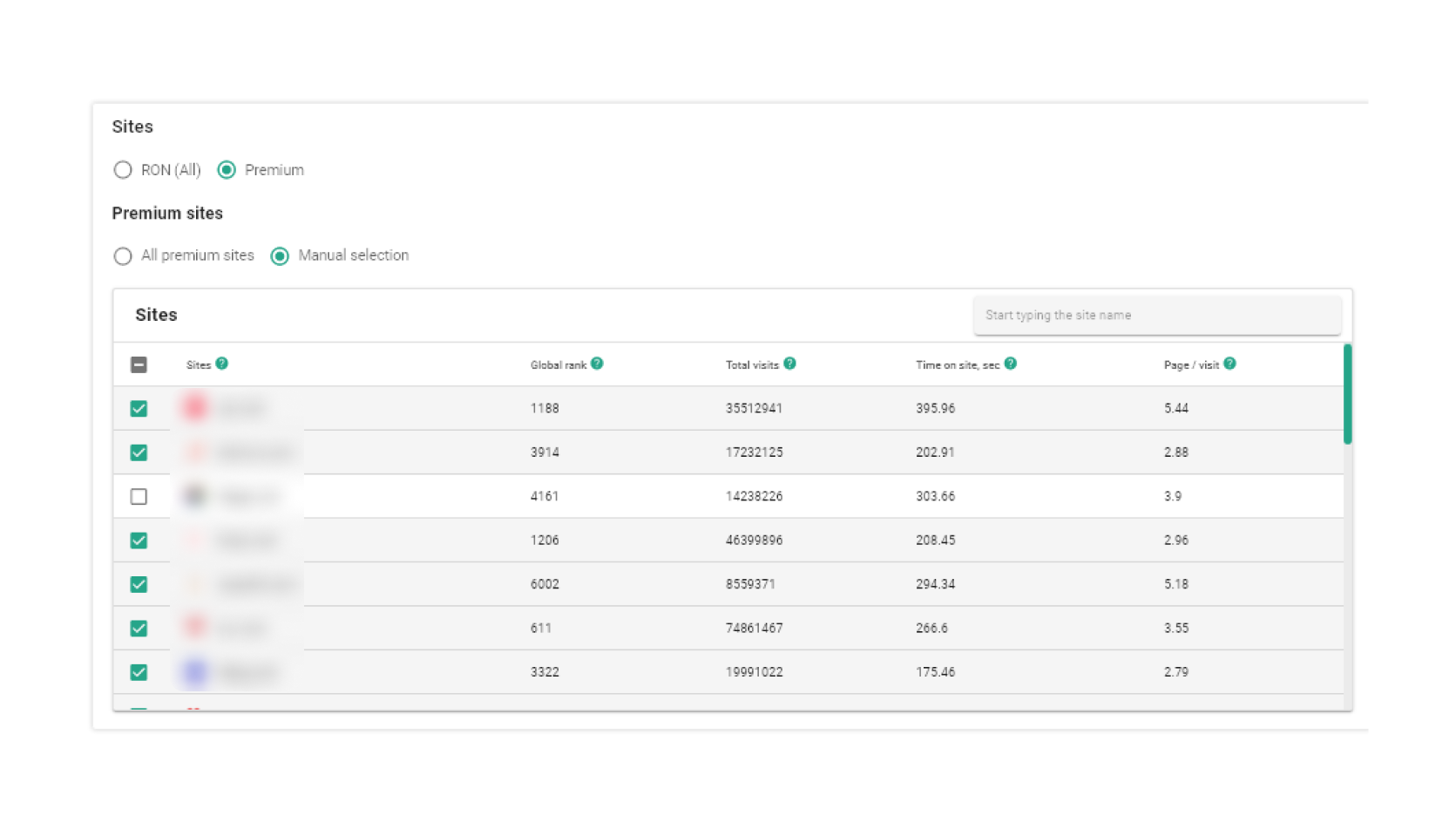
Task: Toggle the select-all checkbox in table header
Action: pos(139,364)
